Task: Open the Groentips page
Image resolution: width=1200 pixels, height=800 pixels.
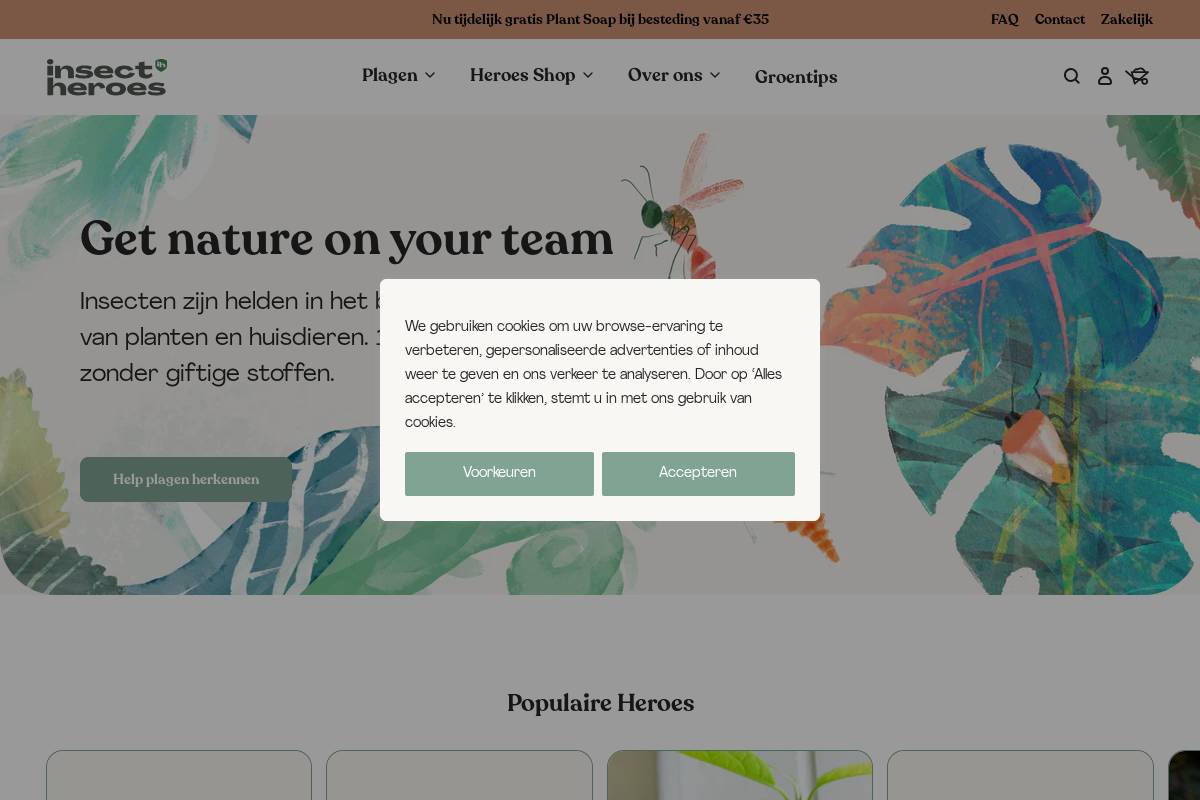Action: [x=796, y=77]
